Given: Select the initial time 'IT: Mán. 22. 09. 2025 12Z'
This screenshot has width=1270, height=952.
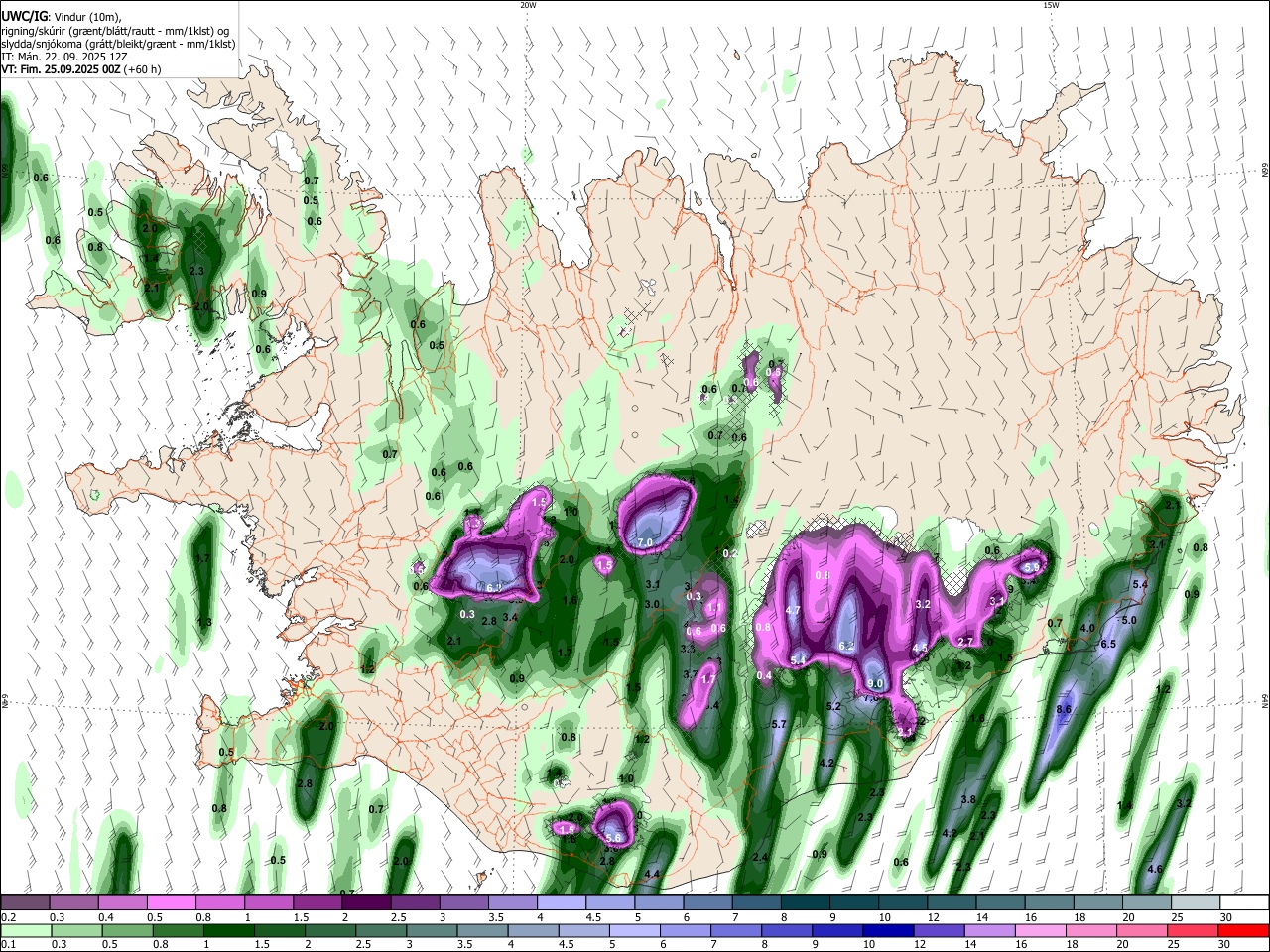Looking at the screenshot, I should pyautogui.click(x=65, y=57).
